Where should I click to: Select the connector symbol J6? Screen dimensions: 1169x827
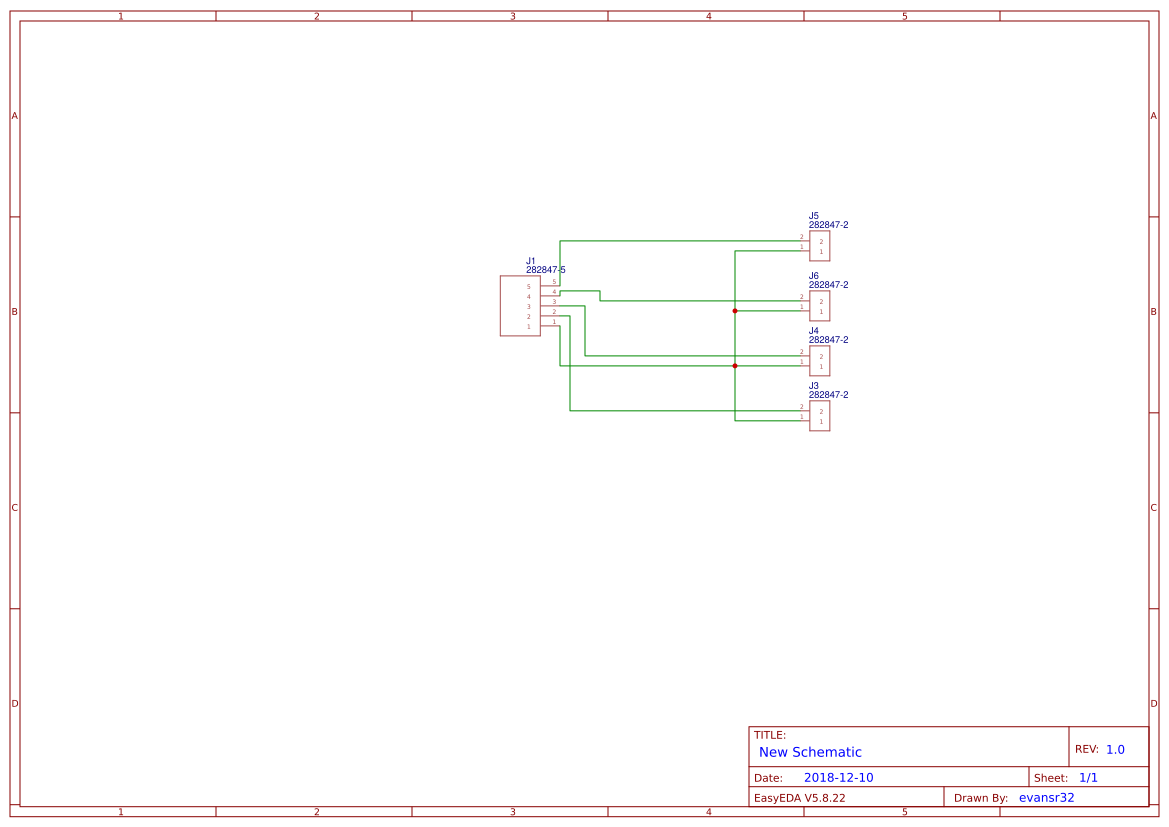(820, 305)
